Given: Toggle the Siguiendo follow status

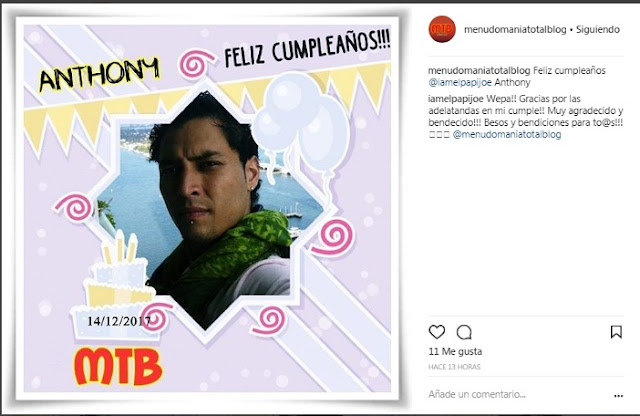Looking at the screenshot, I should [598, 29].
